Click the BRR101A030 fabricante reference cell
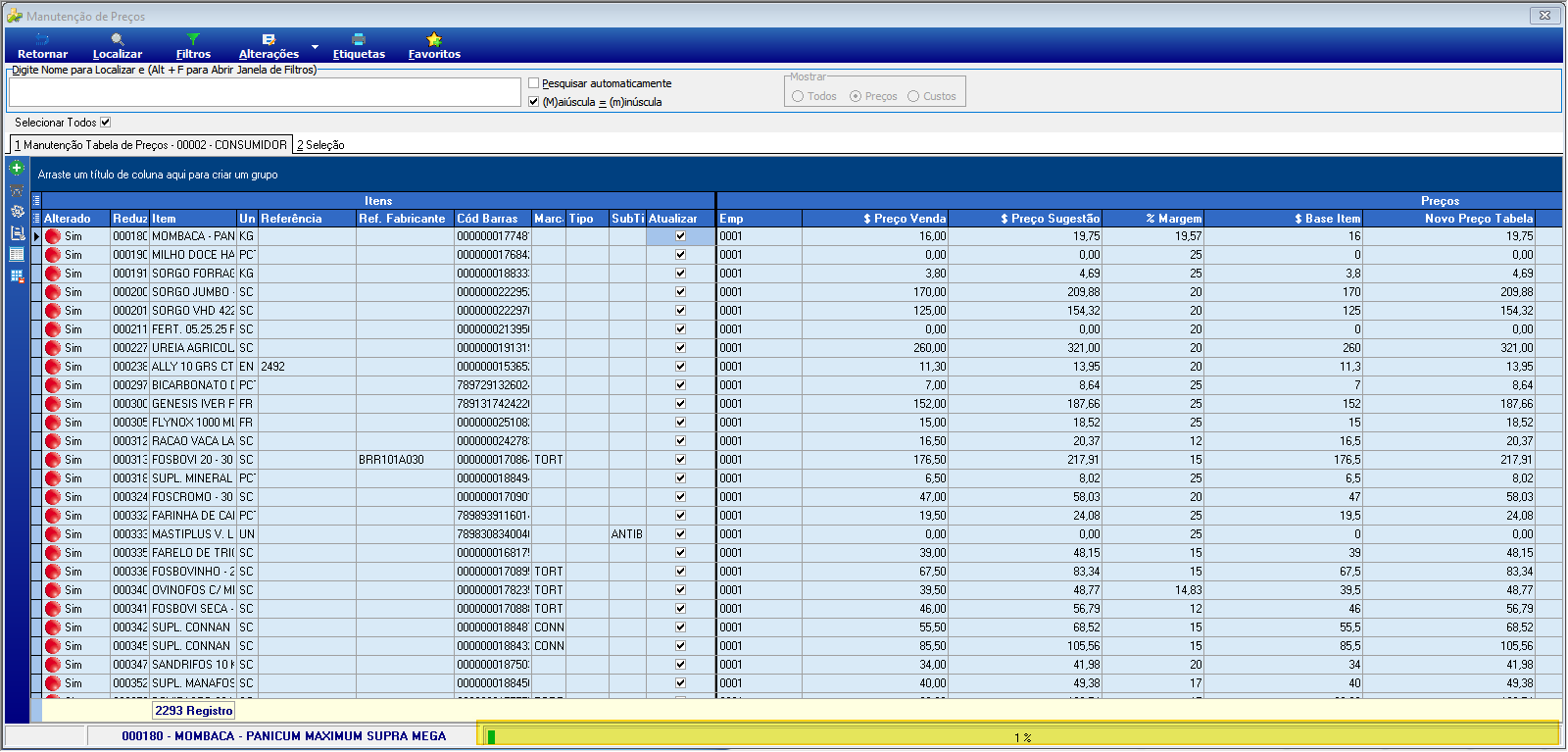 (405, 460)
